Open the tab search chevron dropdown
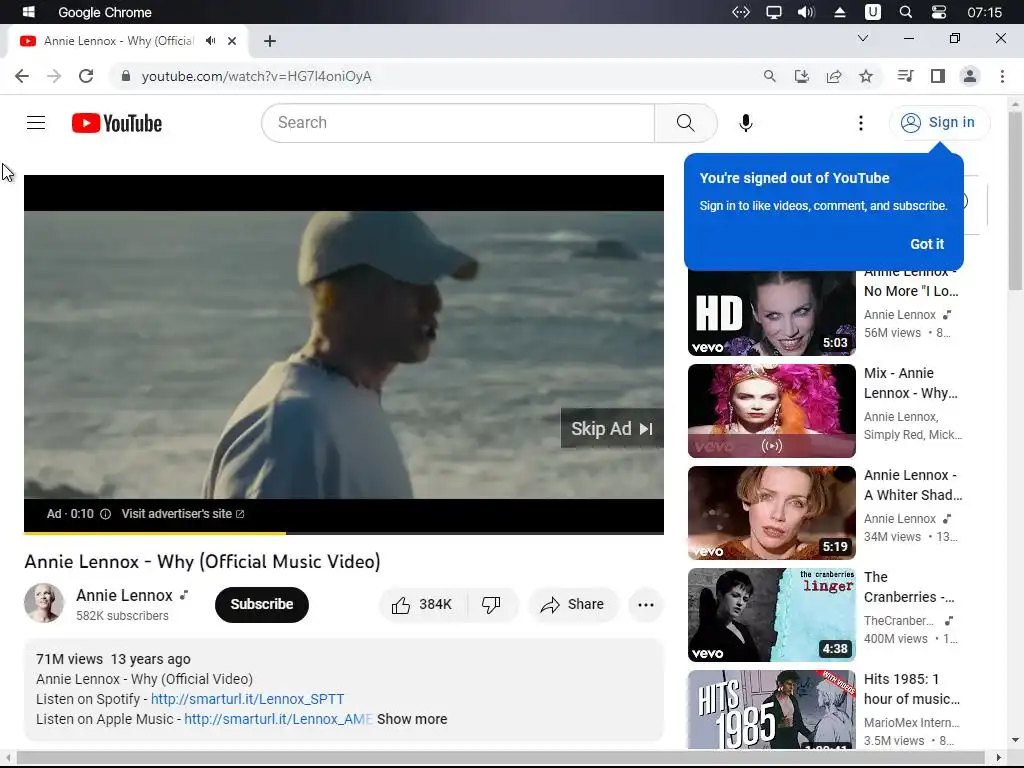This screenshot has width=1024, height=768. coord(863,39)
